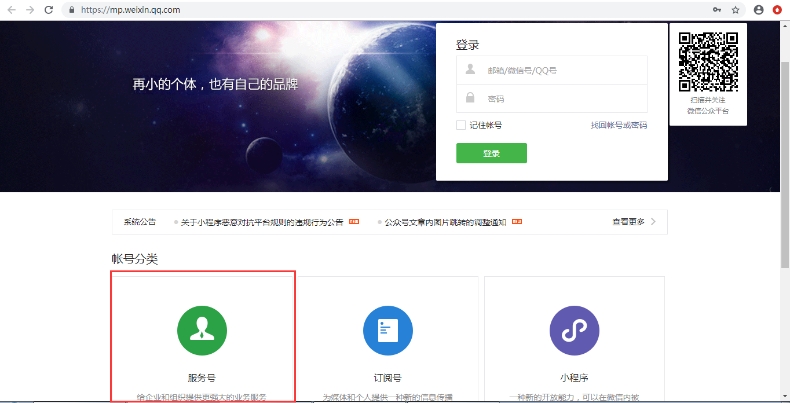Click the red extension icon in toolbar

tap(777, 9)
